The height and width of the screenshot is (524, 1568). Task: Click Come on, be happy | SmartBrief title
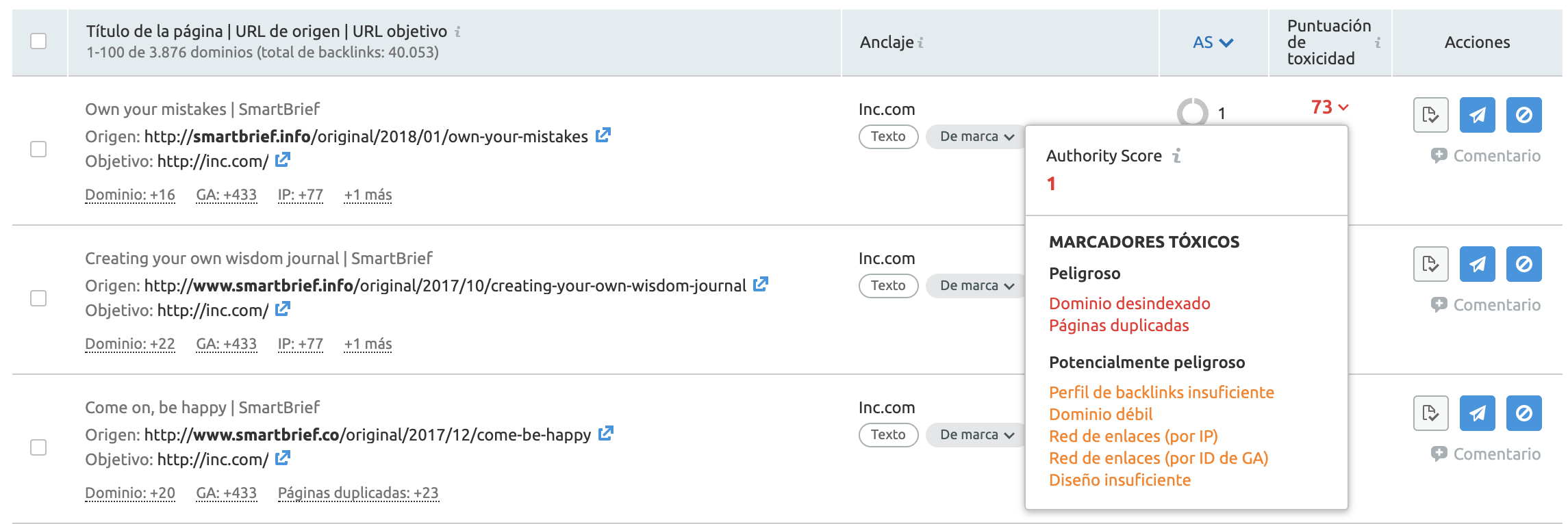(x=202, y=408)
